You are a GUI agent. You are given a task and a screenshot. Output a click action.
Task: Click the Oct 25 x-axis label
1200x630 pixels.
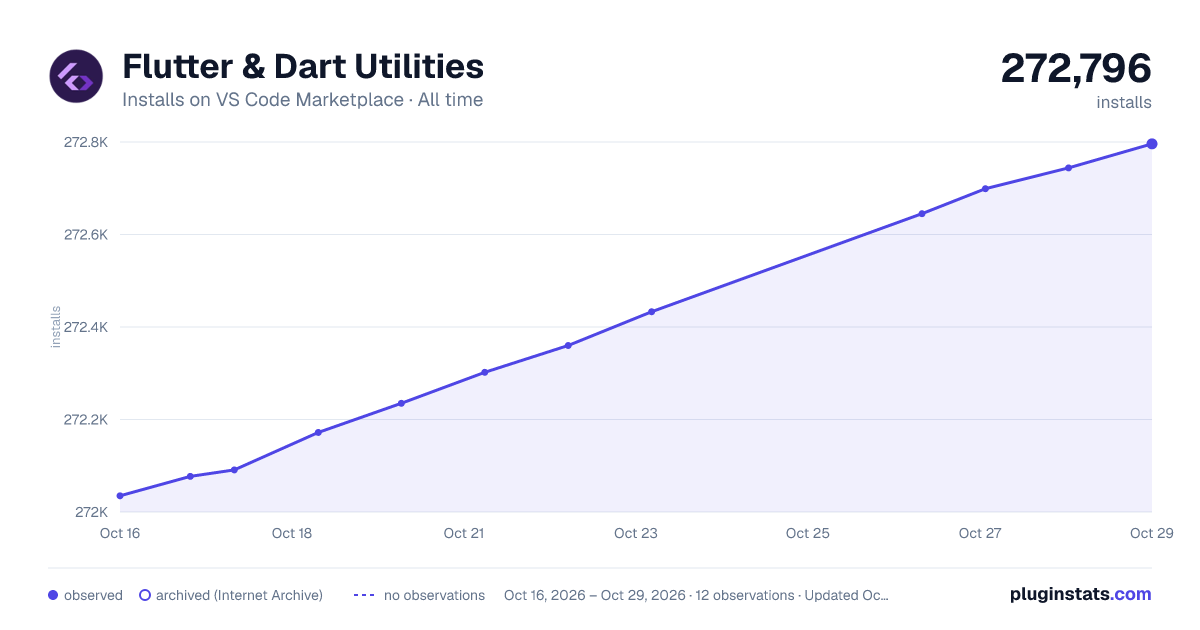pyautogui.click(x=808, y=533)
